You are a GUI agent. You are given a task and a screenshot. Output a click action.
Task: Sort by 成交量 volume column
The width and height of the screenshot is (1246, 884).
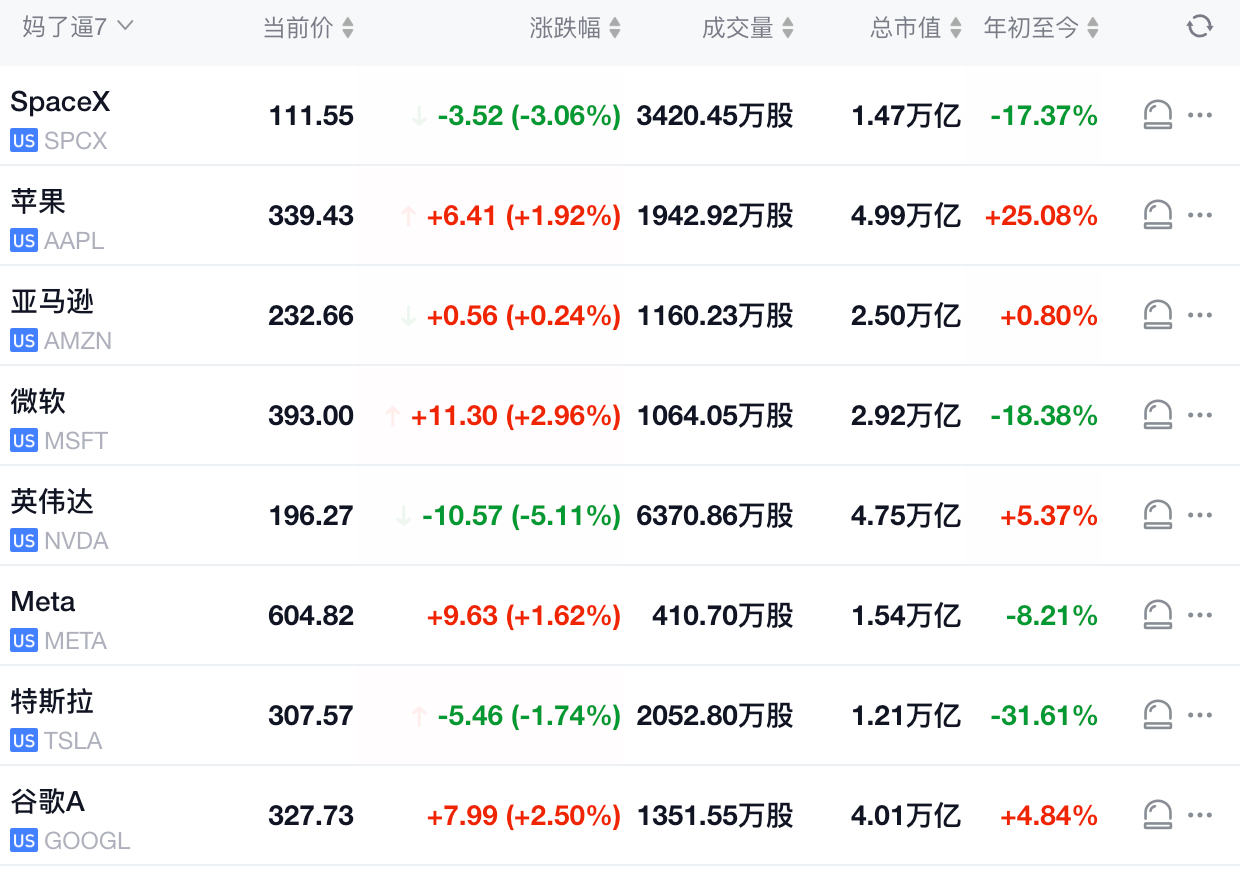coord(748,28)
